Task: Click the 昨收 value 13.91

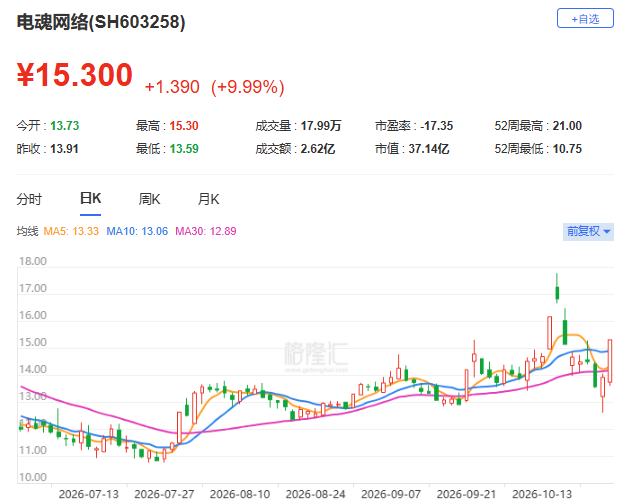Action: pos(64,149)
